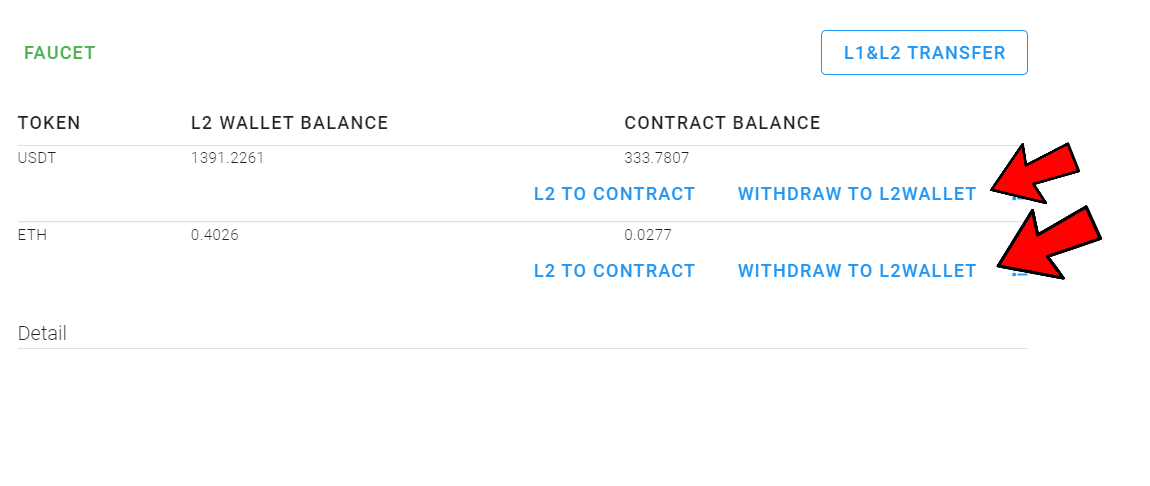Click the L2 WALLET BALANCE column header
The width and height of the screenshot is (1150, 486).
(289, 123)
